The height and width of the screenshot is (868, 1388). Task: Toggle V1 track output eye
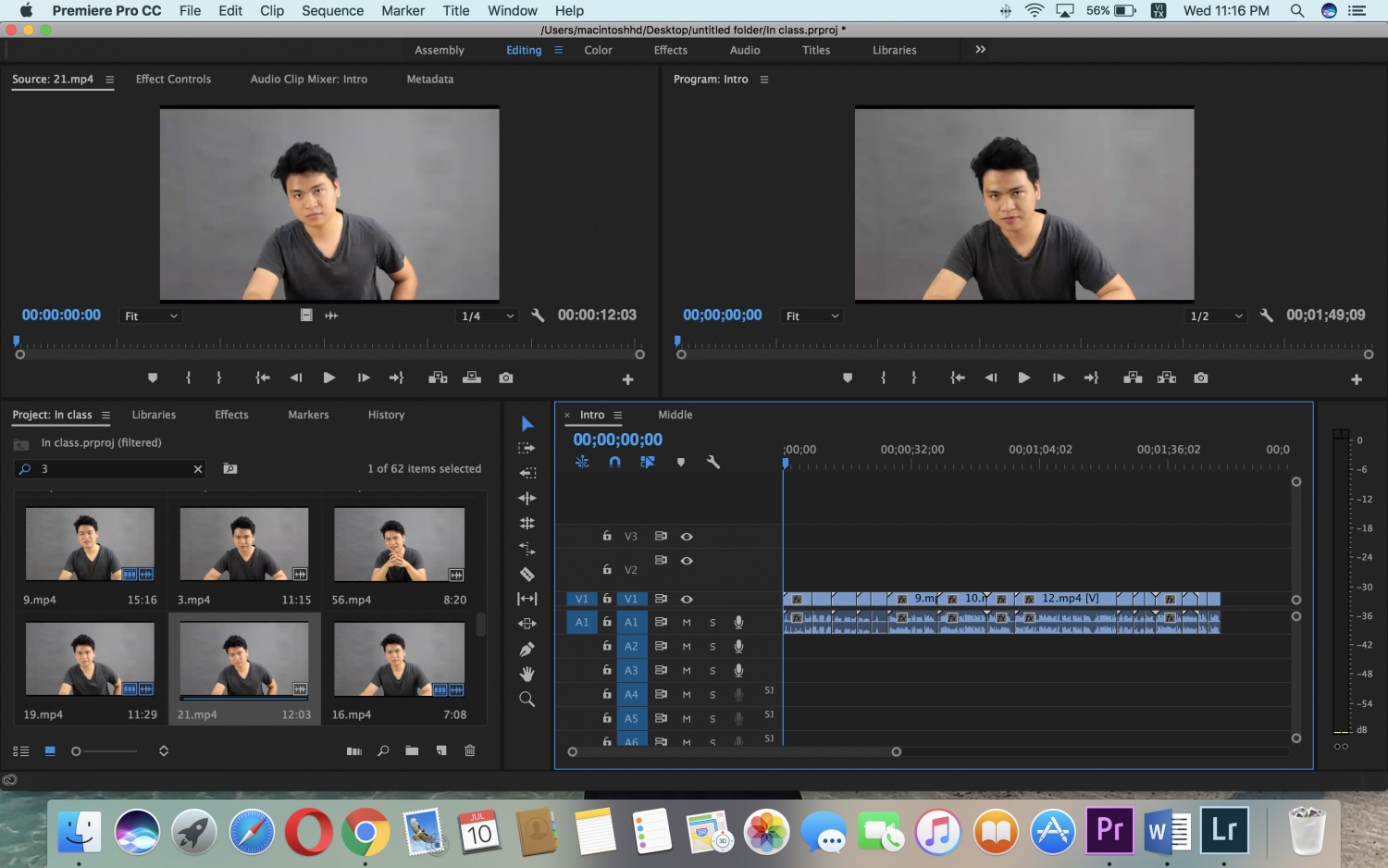tap(687, 599)
